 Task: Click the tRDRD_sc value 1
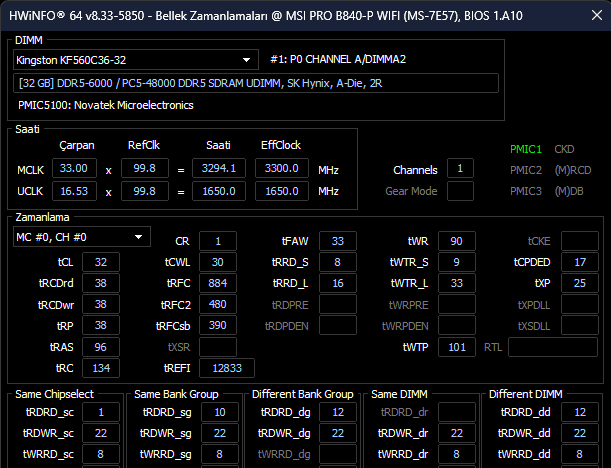[101, 412]
